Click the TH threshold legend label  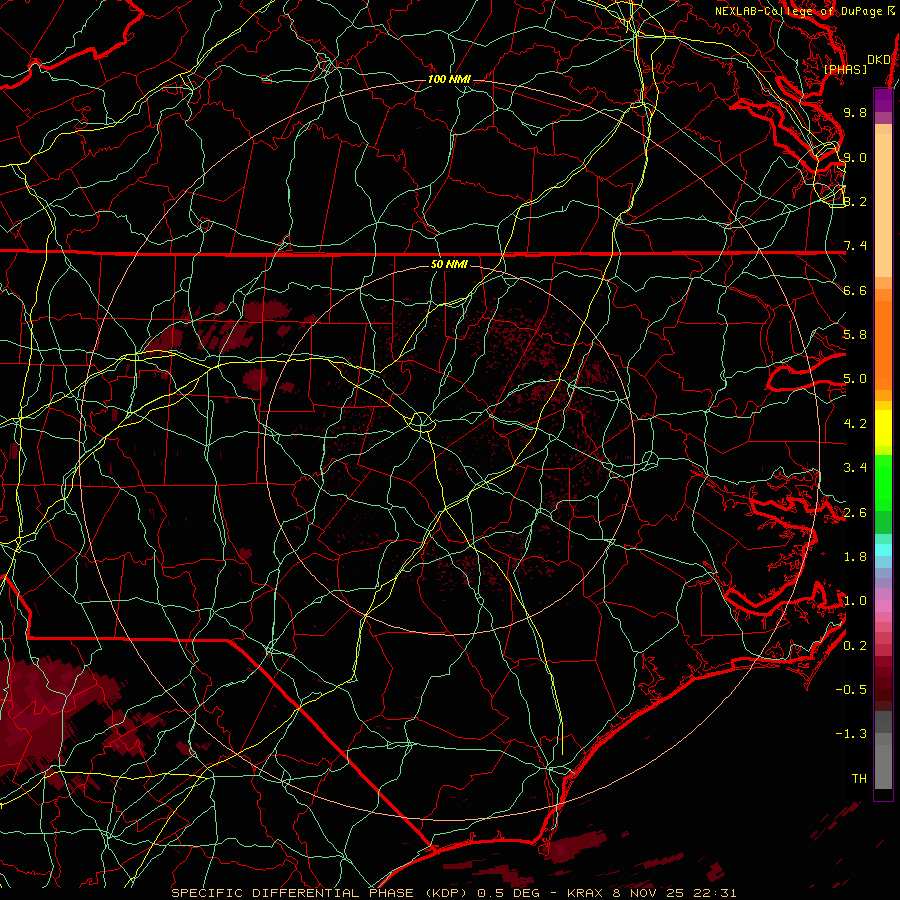click(859, 779)
